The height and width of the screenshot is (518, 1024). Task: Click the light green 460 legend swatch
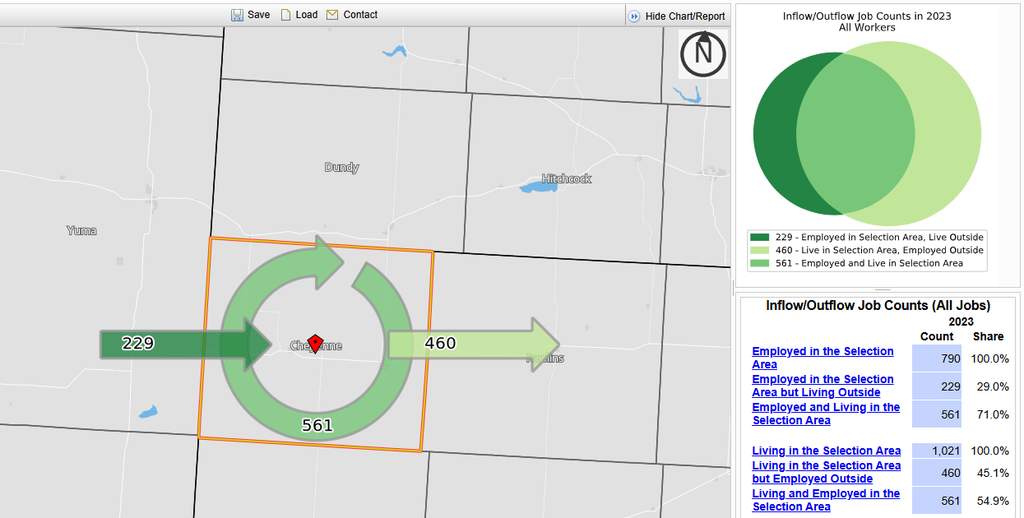tap(760, 250)
